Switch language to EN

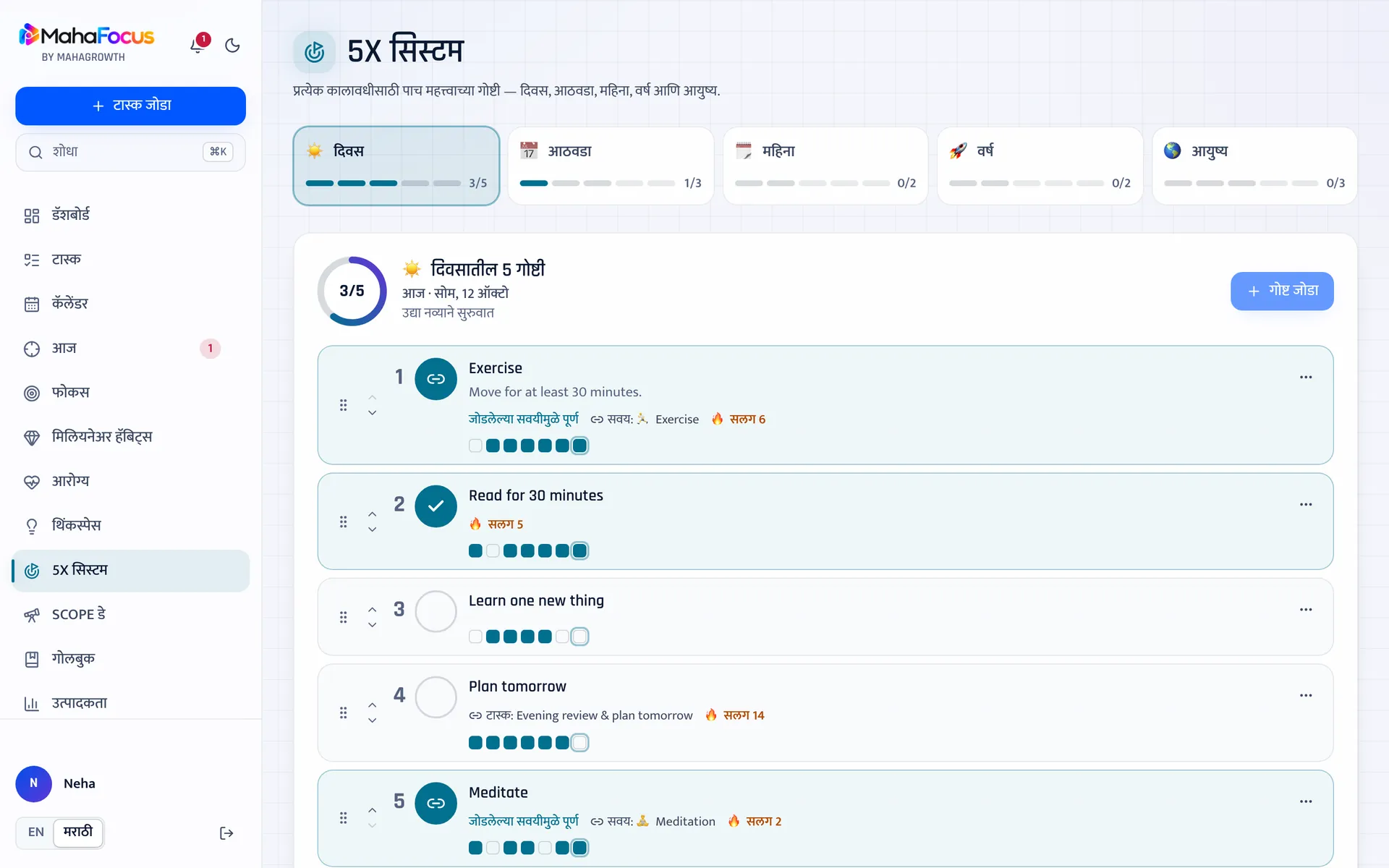pyautogui.click(x=36, y=833)
